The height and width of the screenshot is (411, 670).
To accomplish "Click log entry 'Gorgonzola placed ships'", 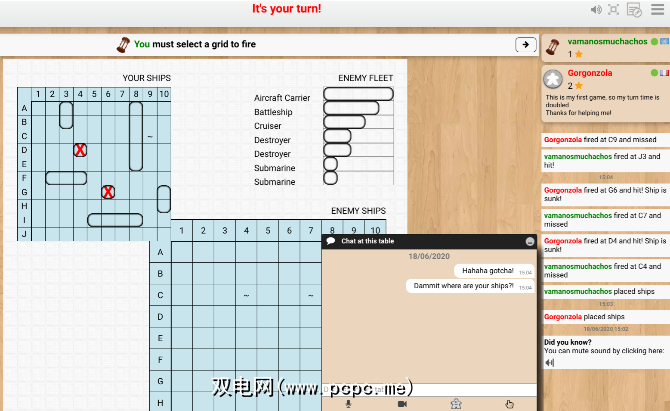I will point(606,317).
